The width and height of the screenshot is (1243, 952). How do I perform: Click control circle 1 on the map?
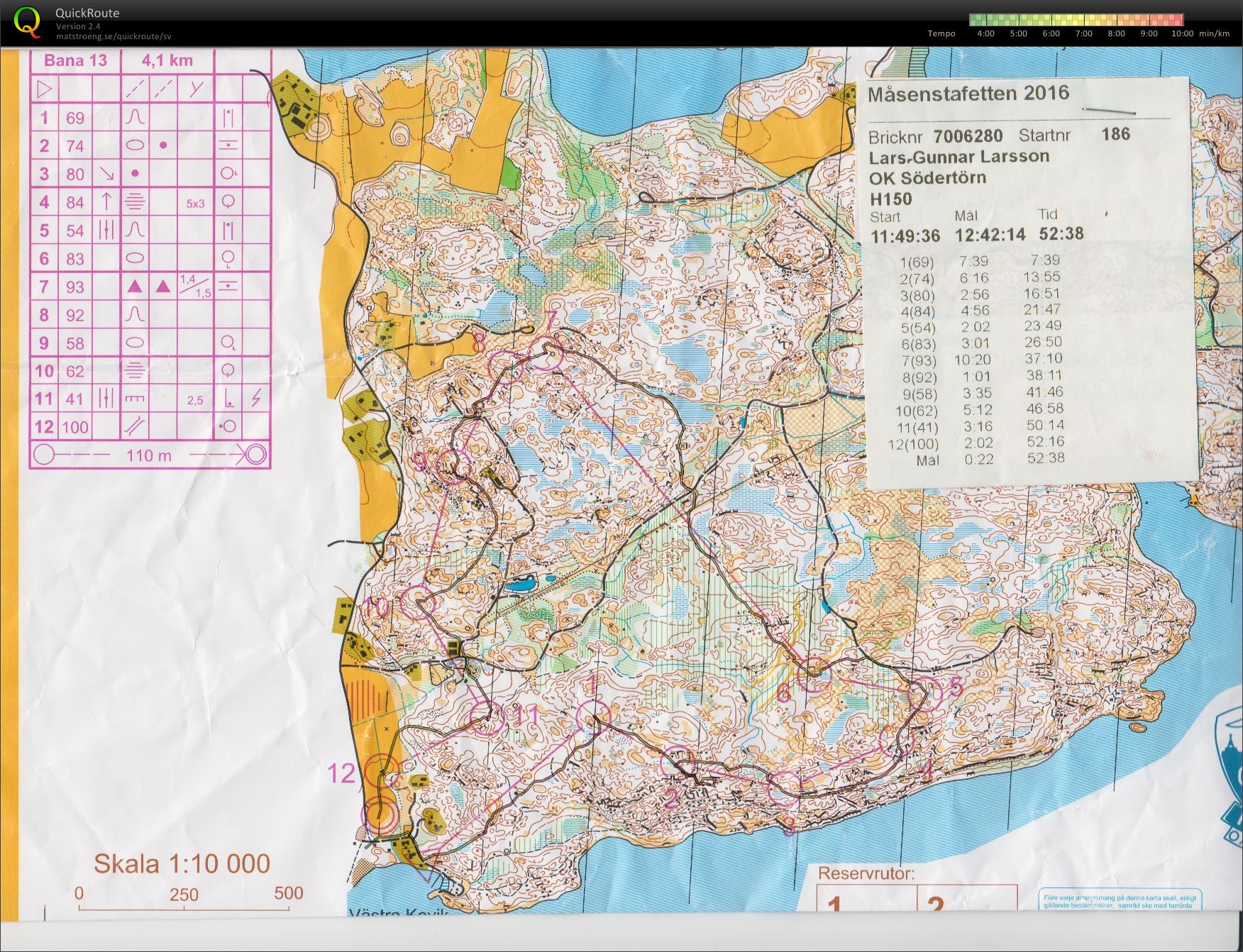pos(594,717)
